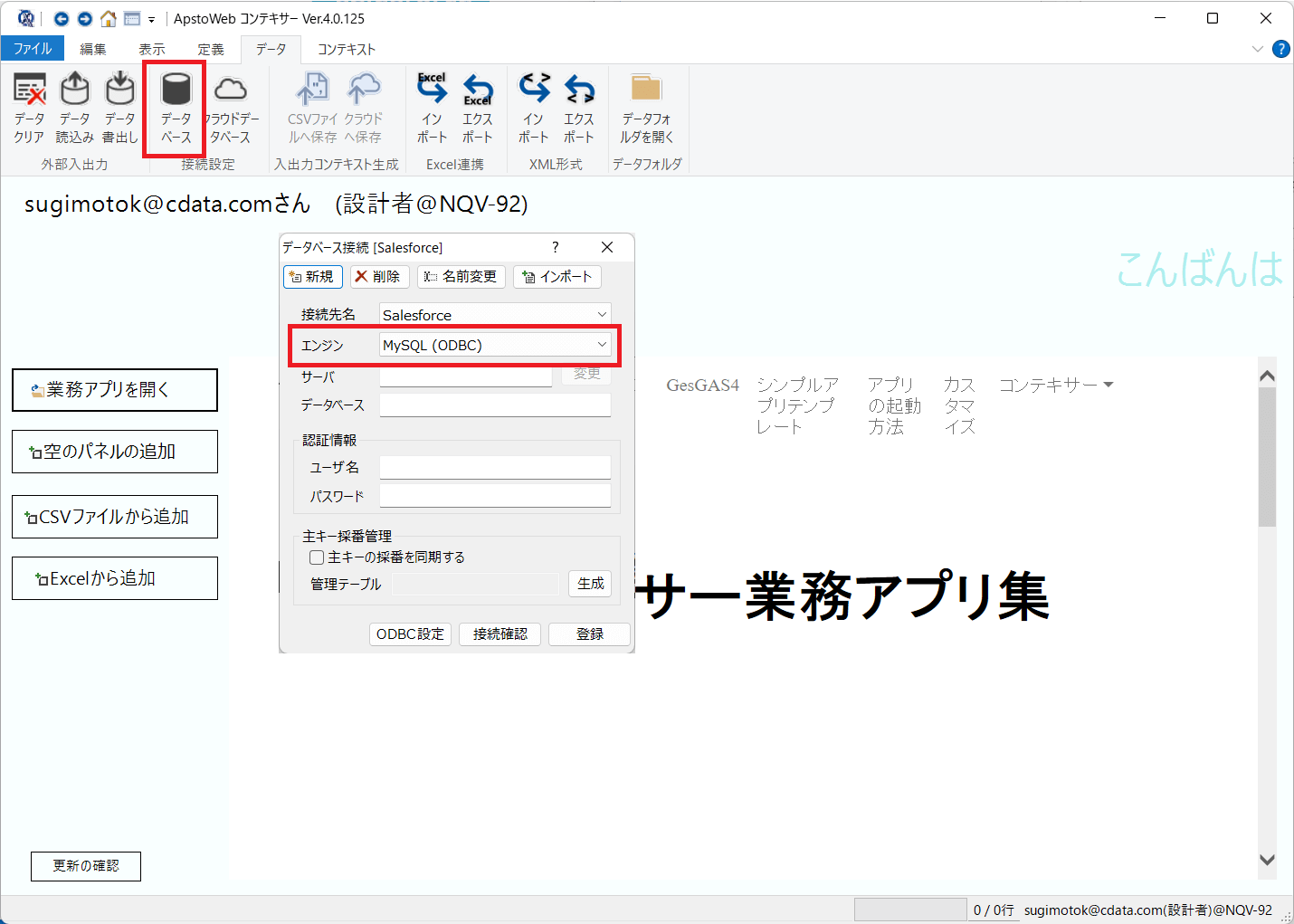The width and height of the screenshot is (1294, 924).
Task: Click the 更新の確認 button
Action: coord(86,866)
